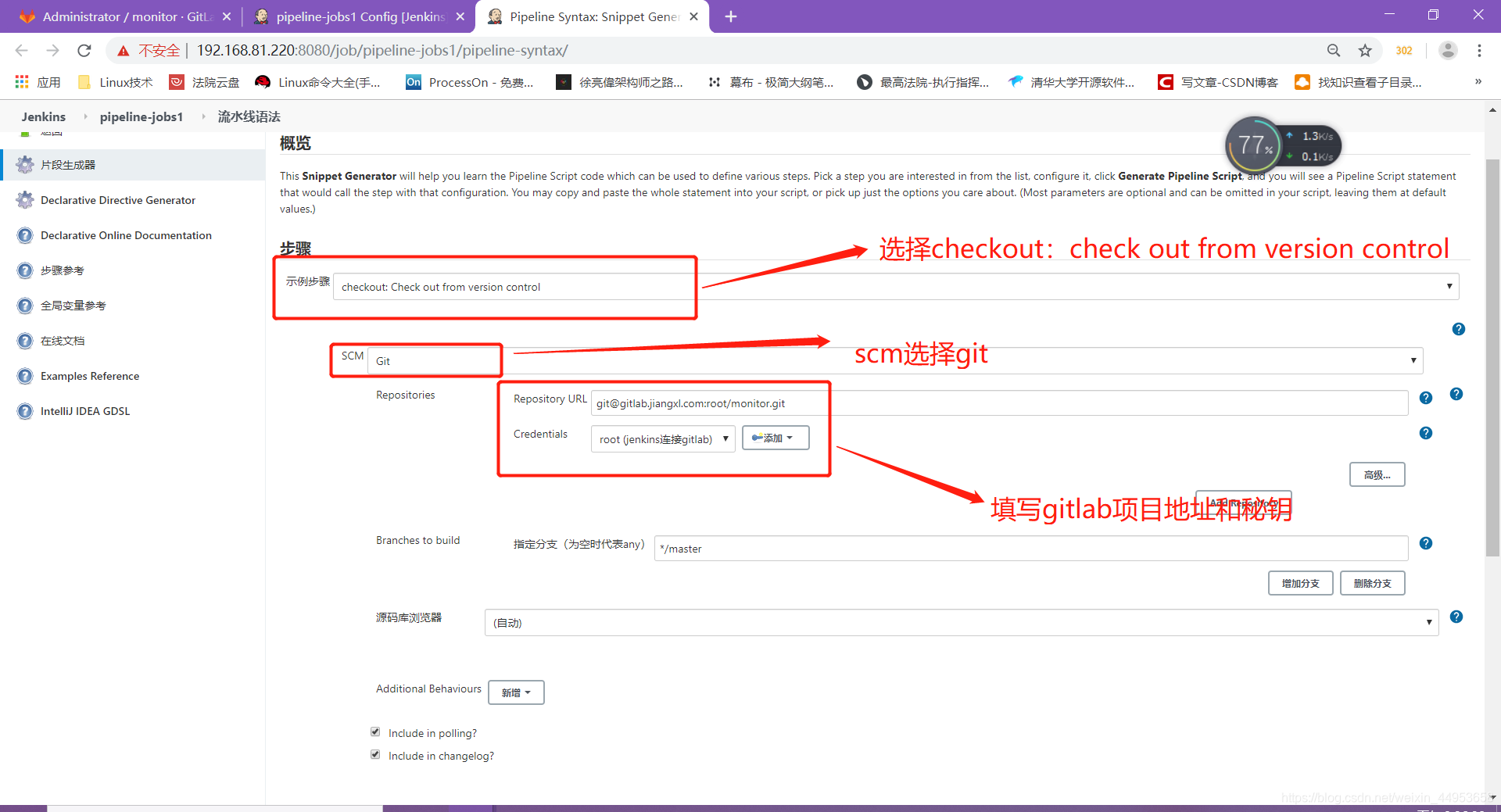Open help for the 源码库浏览器 dropdown
1501x812 pixels.
pyautogui.click(x=1456, y=617)
